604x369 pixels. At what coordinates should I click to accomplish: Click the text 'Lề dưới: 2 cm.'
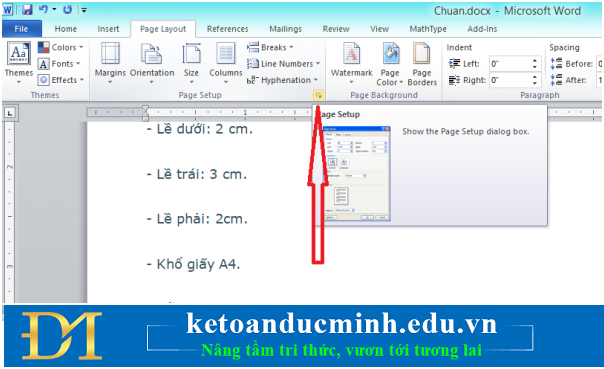point(200,129)
